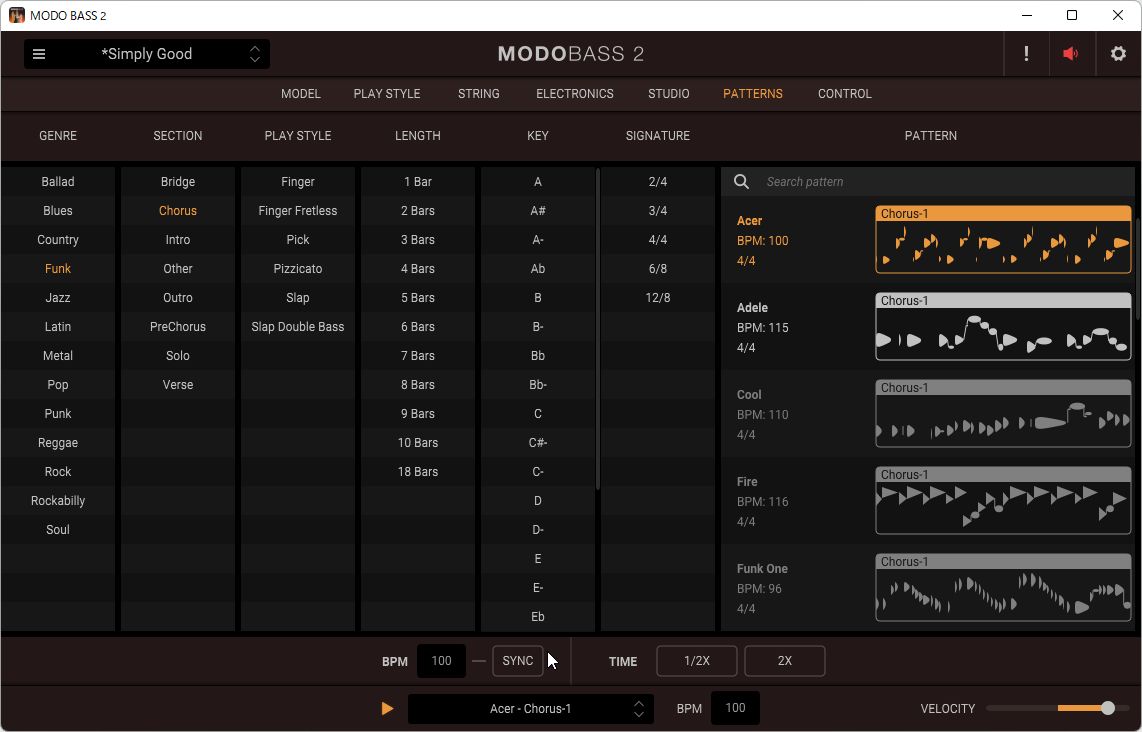Select the Fire Chorus-1 pattern thumbnail
1142x732 pixels.
click(x=1003, y=500)
